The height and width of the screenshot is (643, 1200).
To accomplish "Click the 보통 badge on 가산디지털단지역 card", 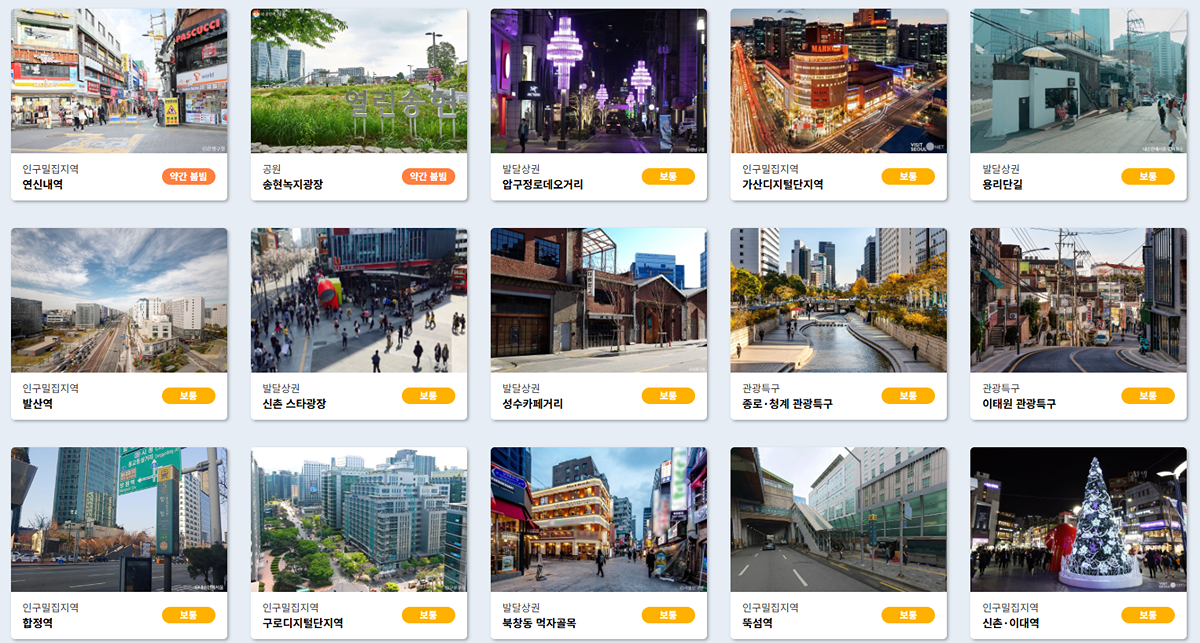I will coord(908,177).
